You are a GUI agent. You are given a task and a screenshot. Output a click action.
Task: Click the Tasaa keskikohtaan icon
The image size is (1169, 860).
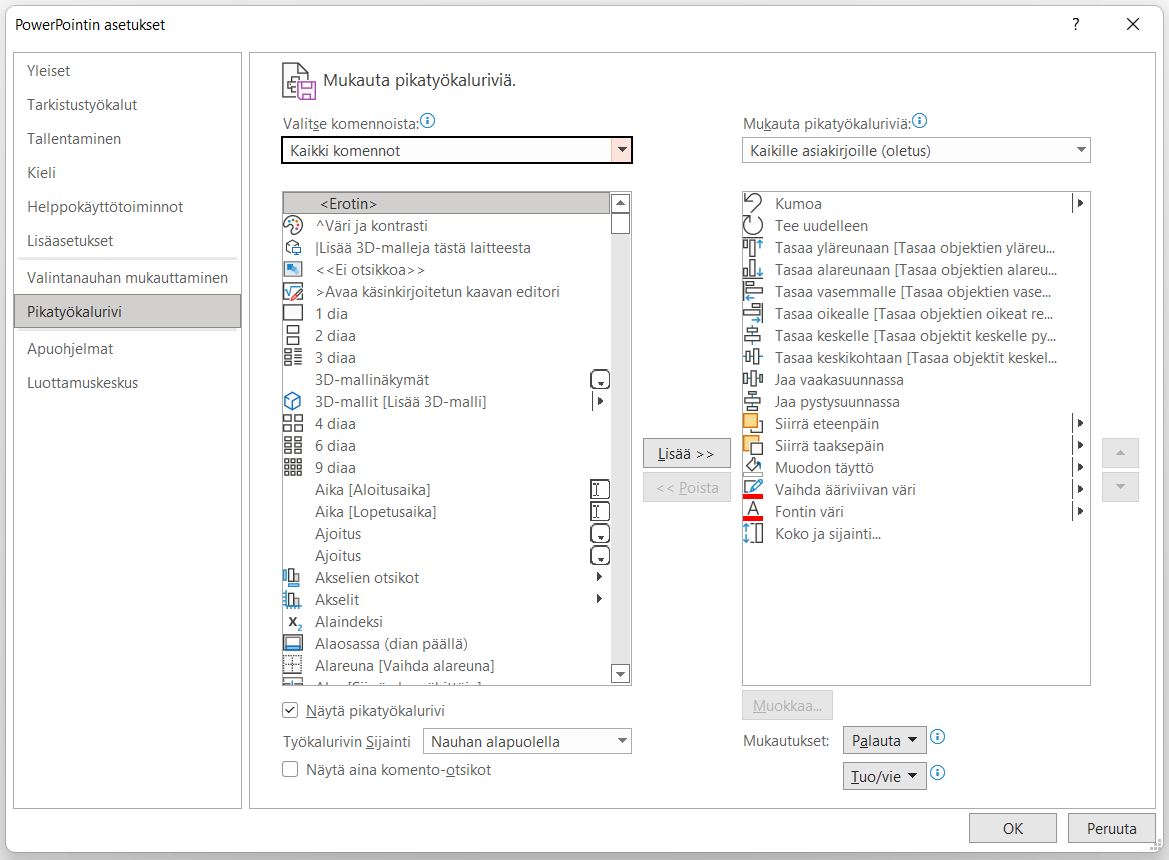[753, 357]
